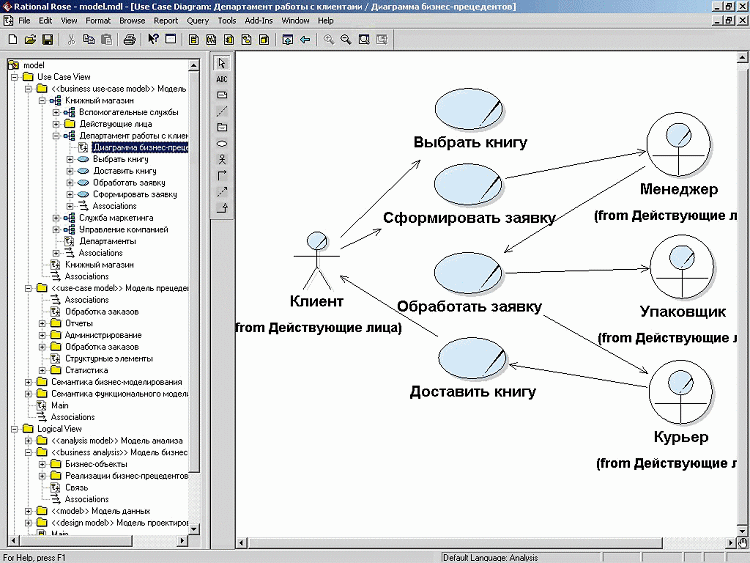
Task: Select the Actor stick-figure tool
Action: 222,159
